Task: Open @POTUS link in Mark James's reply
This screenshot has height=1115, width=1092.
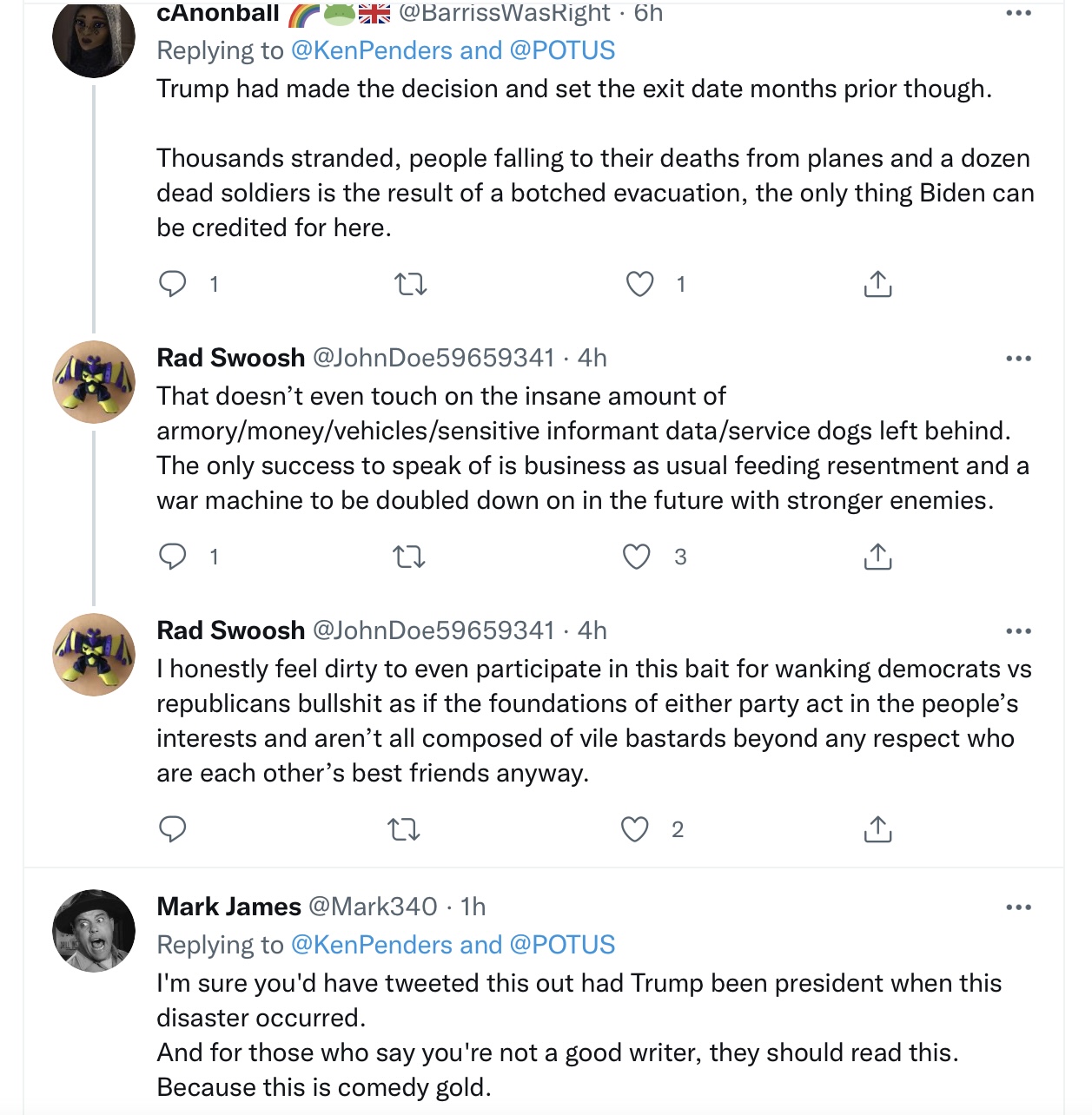Action: (x=562, y=945)
